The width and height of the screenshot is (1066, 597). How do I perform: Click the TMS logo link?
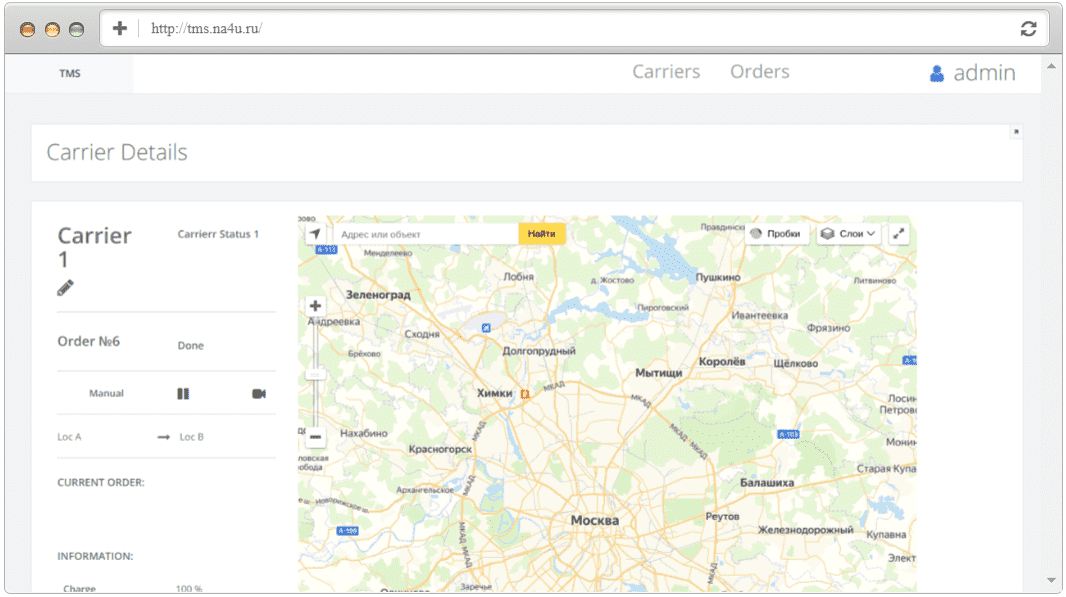[70, 73]
